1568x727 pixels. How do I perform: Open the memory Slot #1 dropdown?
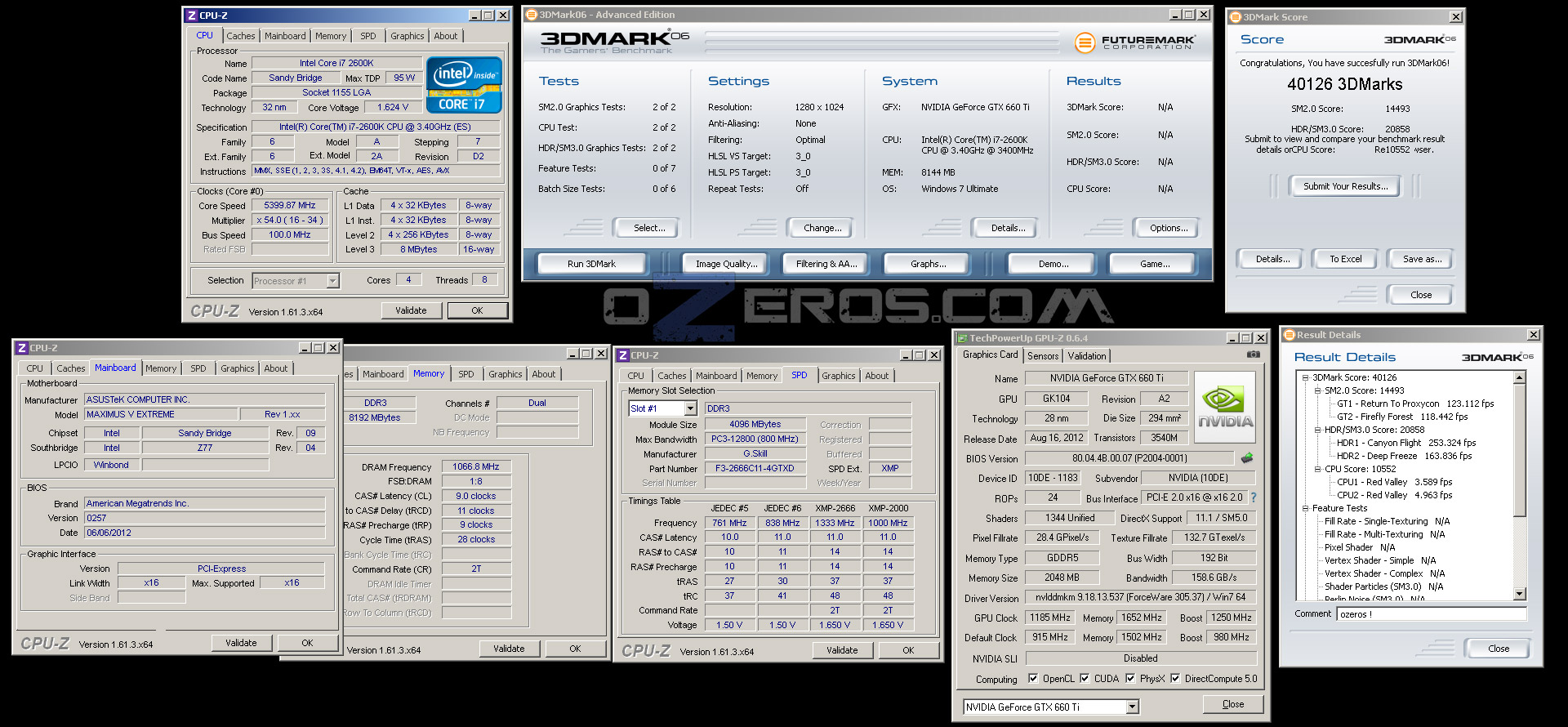pyautogui.click(x=690, y=408)
